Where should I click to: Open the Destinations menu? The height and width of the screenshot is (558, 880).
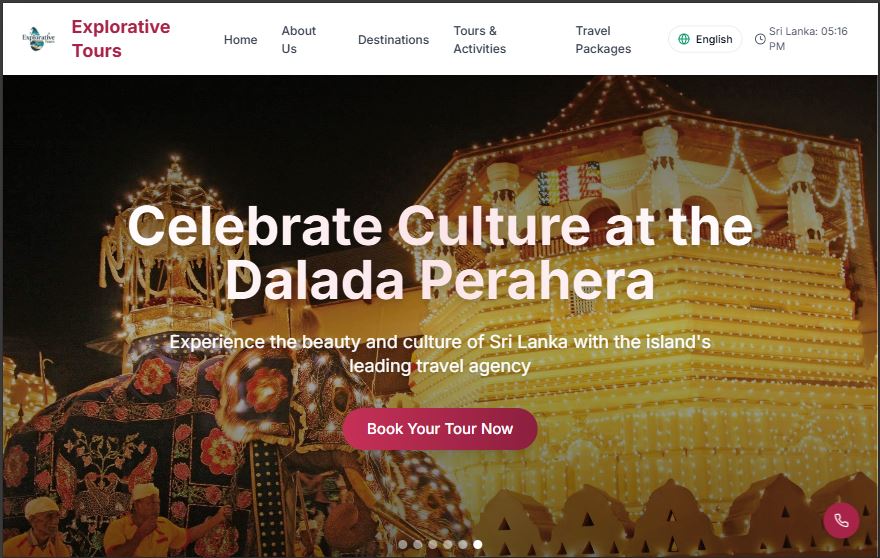[393, 40]
